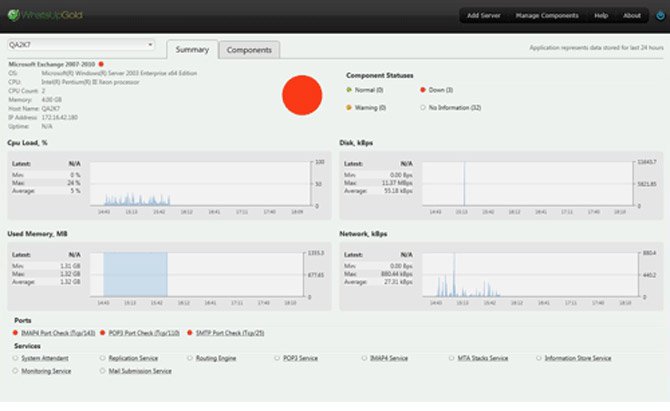Open Manage Components menu item
This screenshot has height=411, width=670.
(x=547, y=15)
